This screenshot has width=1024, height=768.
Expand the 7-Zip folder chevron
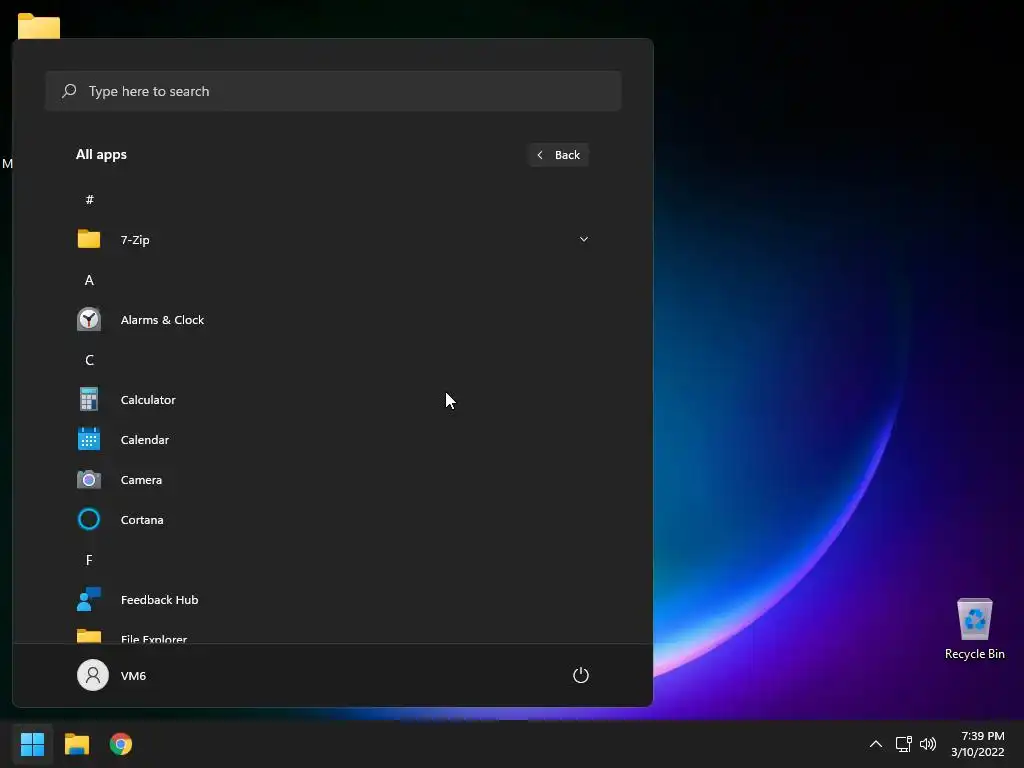(x=584, y=239)
